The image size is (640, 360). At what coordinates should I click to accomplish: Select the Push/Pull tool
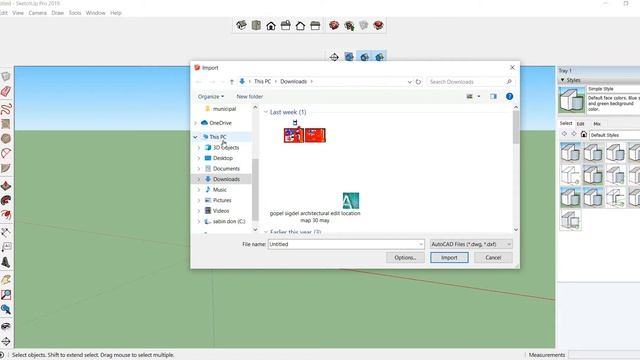click(6, 186)
